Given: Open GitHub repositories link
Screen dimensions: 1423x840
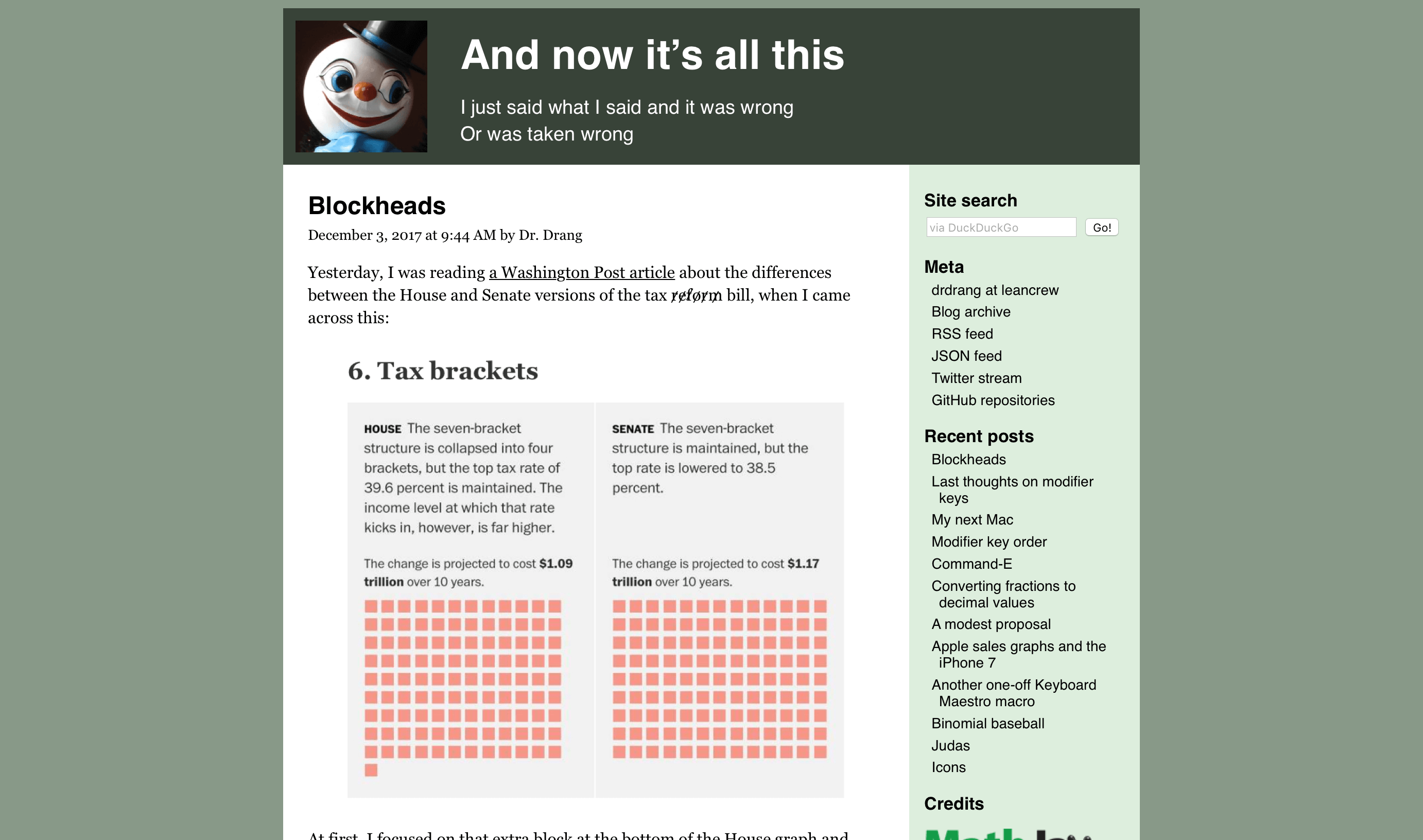Looking at the screenshot, I should tap(993, 400).
